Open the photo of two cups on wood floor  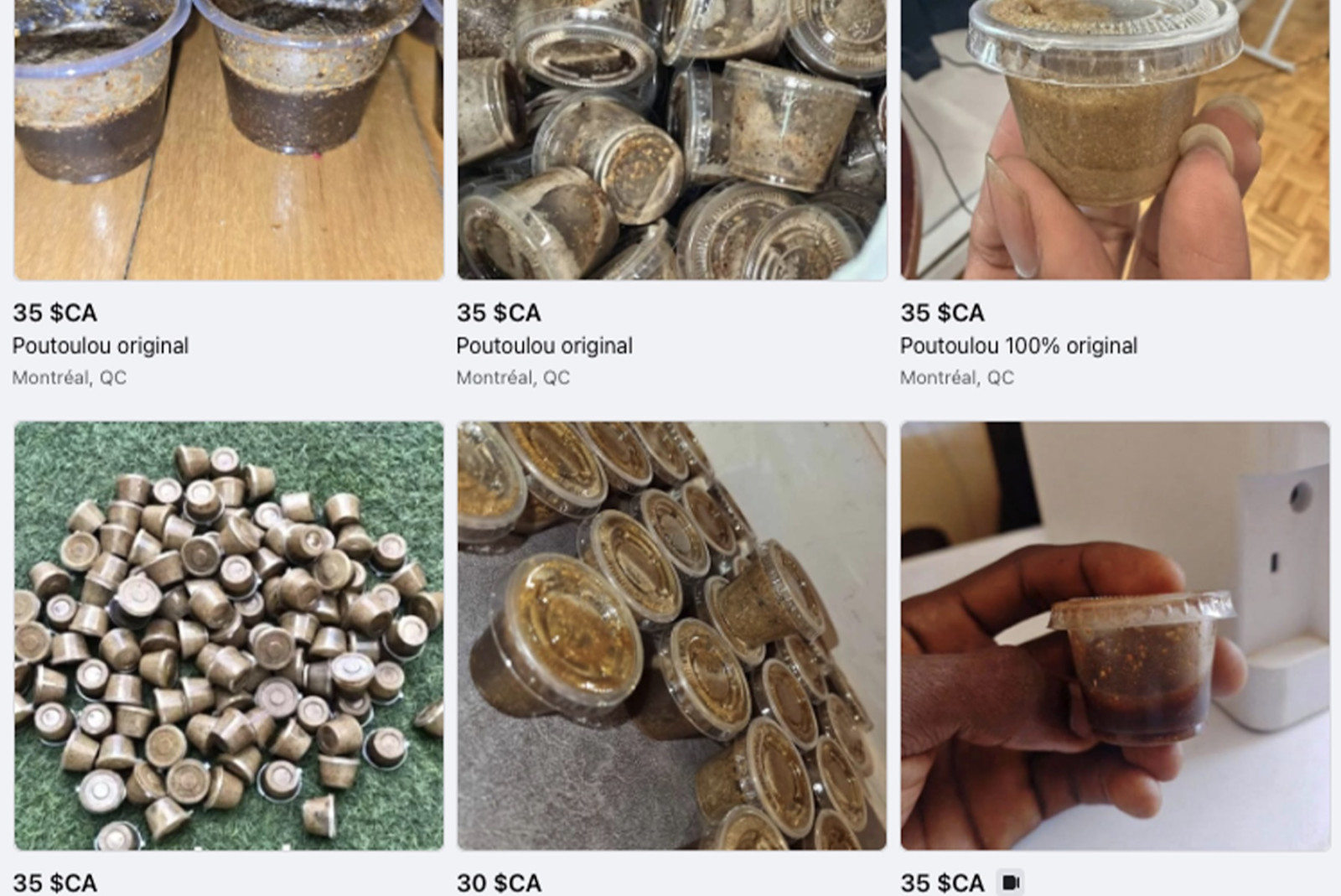229,140
